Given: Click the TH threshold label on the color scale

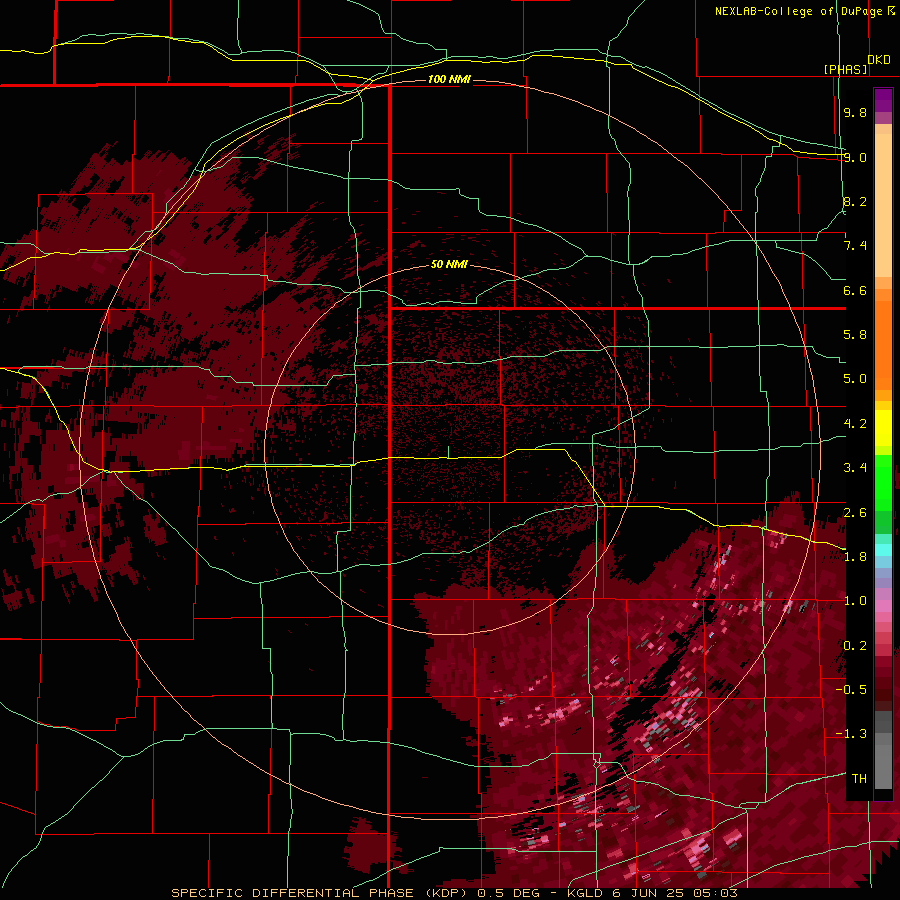Looking at the screenshot, I should tap(859, 779).
